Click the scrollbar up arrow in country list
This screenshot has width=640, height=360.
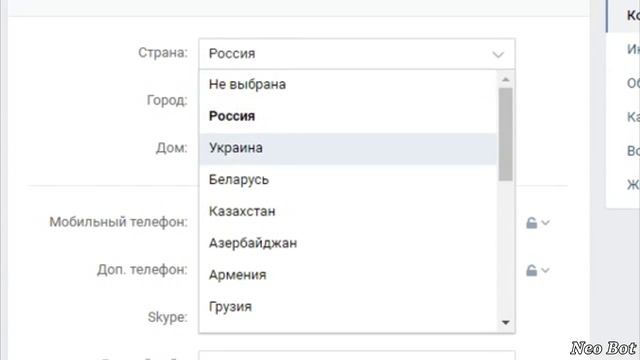click(x=505, y=80)
